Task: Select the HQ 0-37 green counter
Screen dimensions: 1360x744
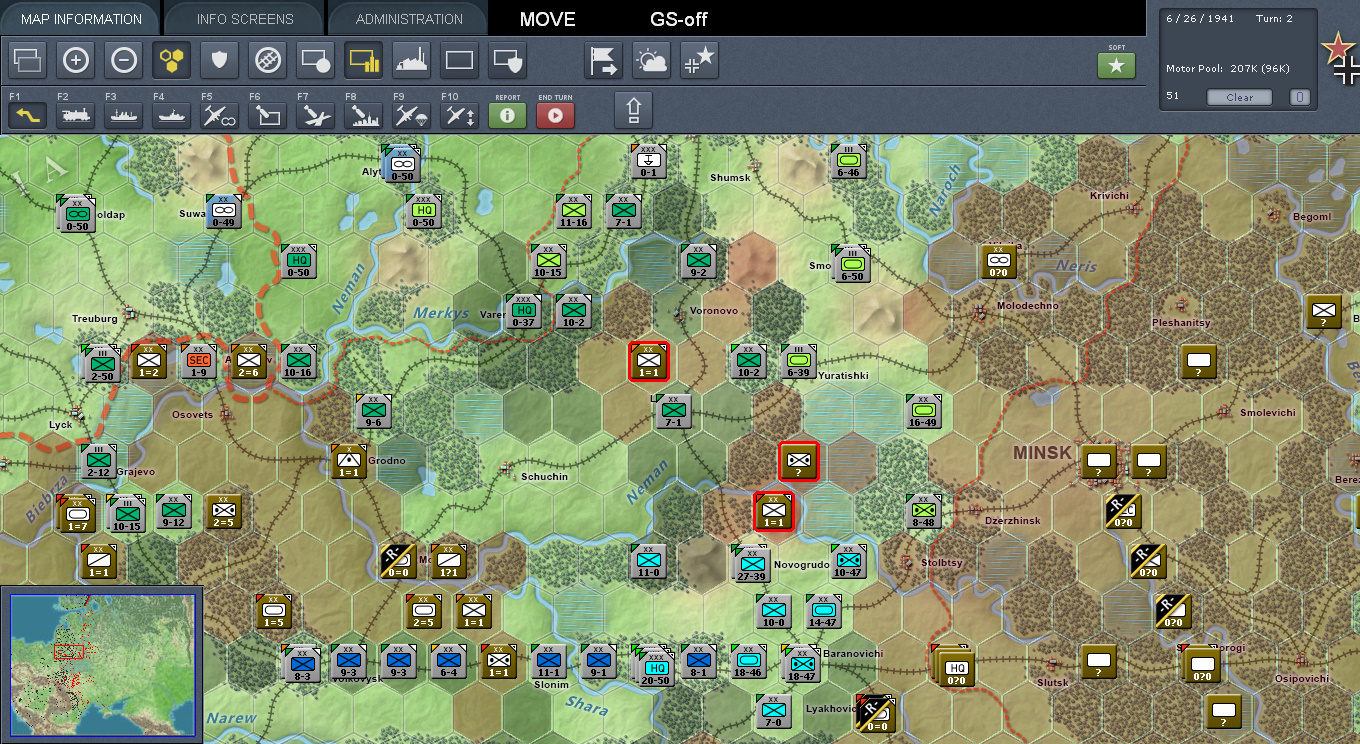Action: 523,313
